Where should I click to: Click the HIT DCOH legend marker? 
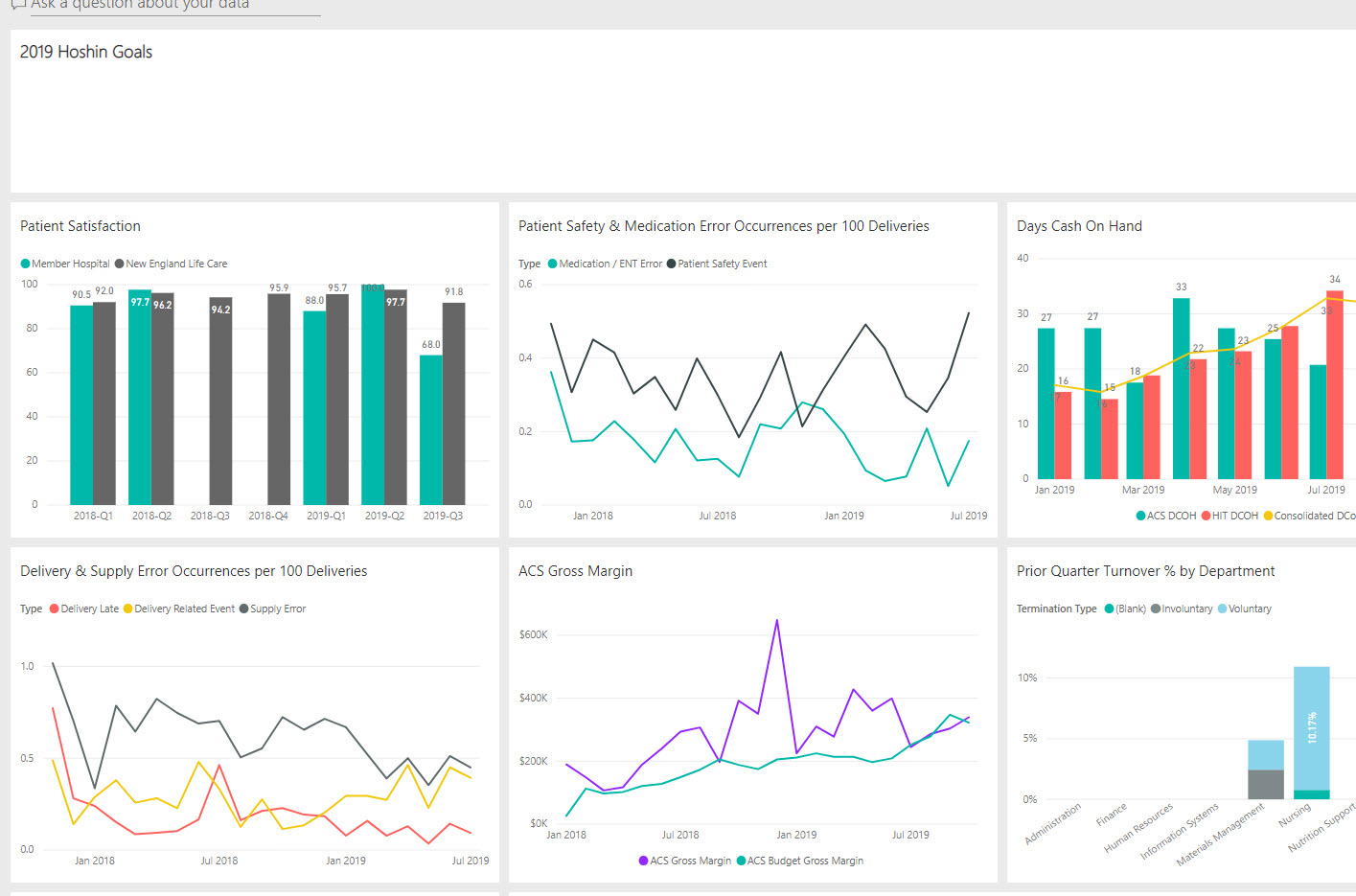[1207, 515]
